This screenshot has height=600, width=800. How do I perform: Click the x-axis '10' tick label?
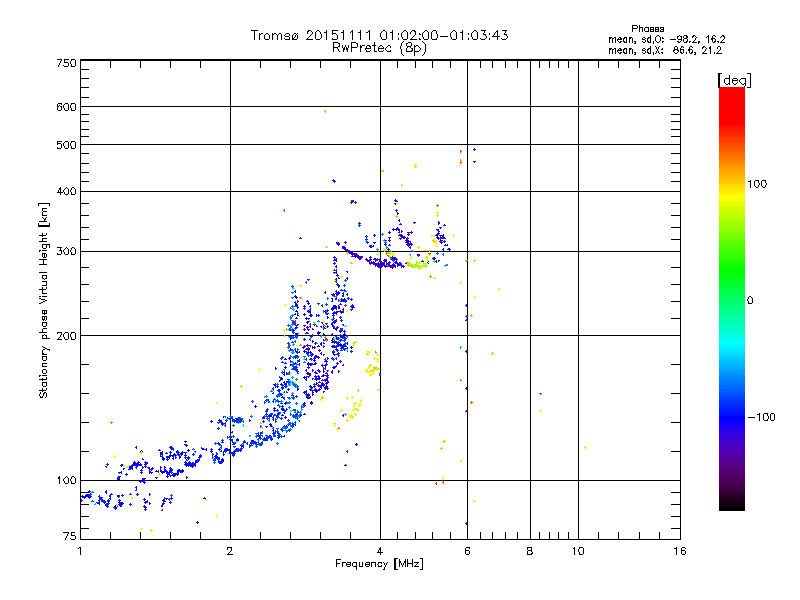[578, 551]
